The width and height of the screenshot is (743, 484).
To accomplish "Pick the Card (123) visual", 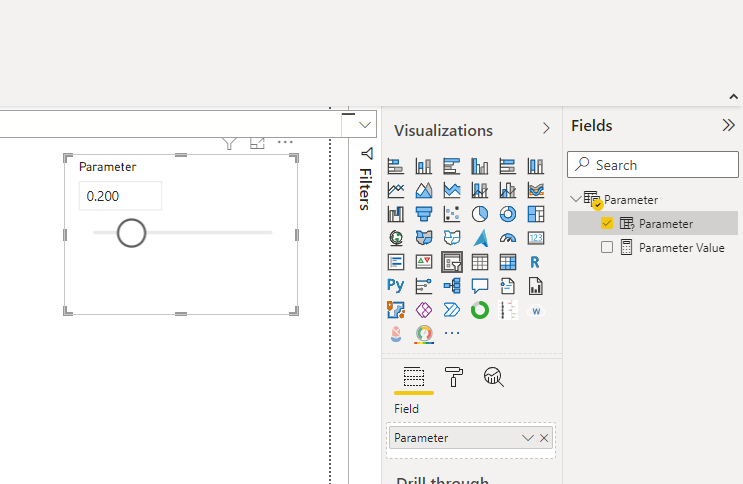I will click(x=535, y=238).
